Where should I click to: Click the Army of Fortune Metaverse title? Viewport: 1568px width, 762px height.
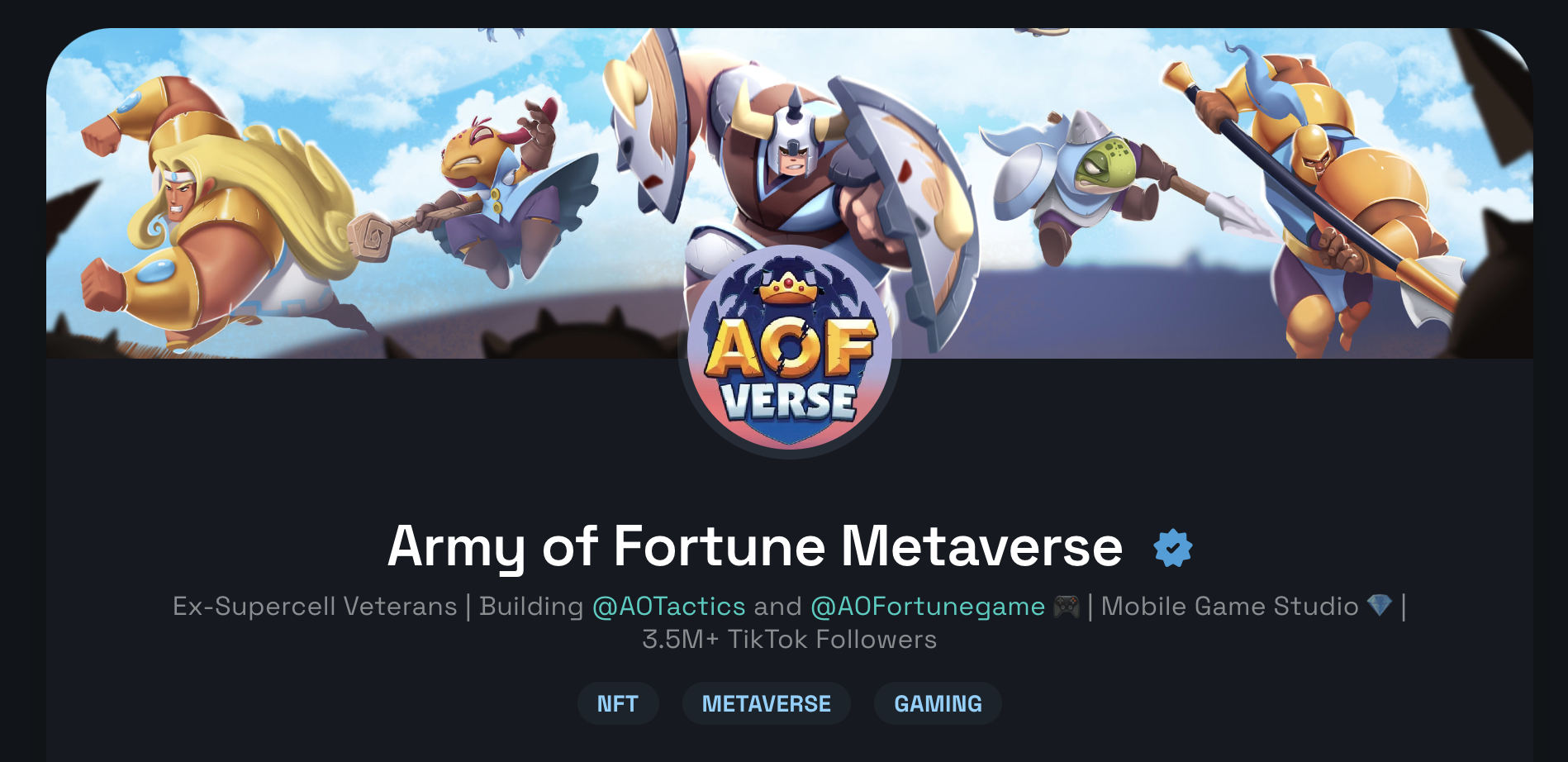[x=755, y=547]
